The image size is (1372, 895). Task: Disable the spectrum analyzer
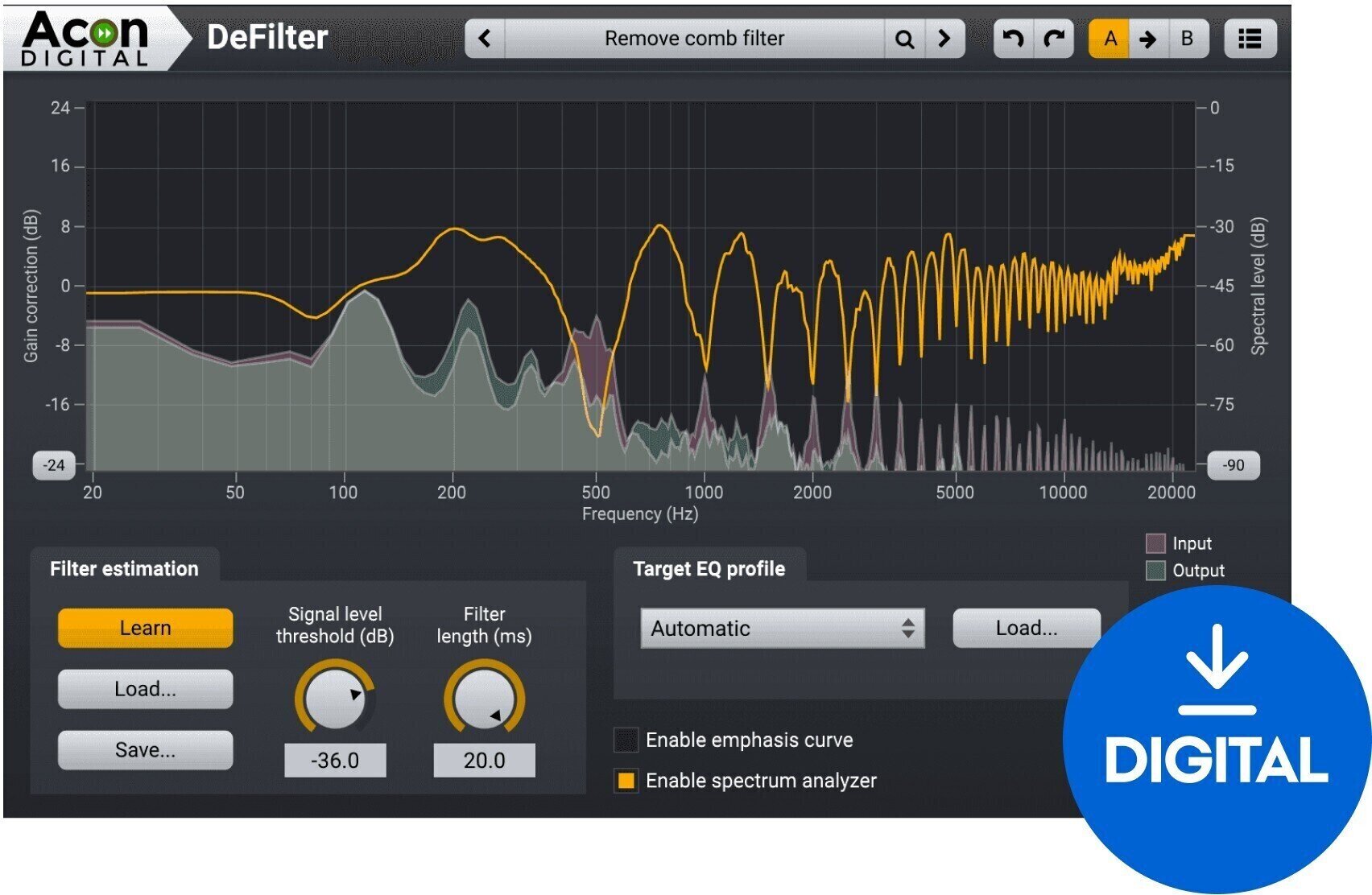(x=623, y=781)
